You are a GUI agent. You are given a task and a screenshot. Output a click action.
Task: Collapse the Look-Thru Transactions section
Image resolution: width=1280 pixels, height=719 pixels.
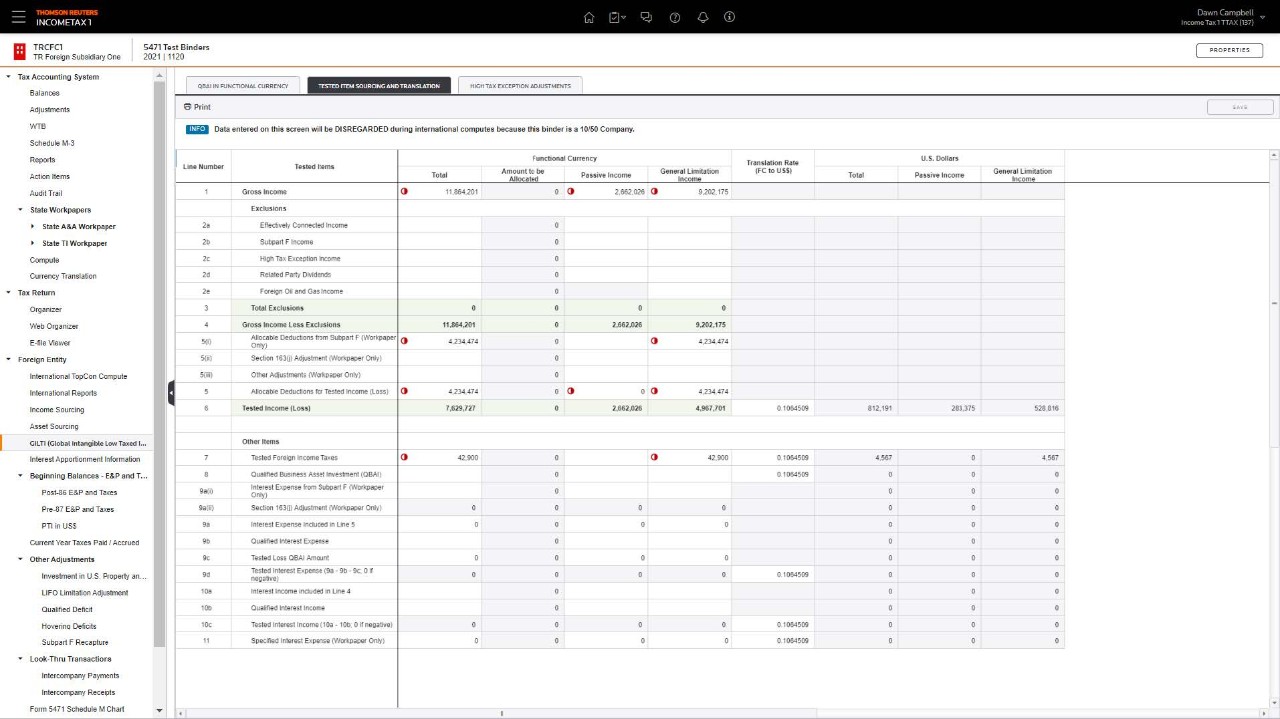(x=21, y=659)
